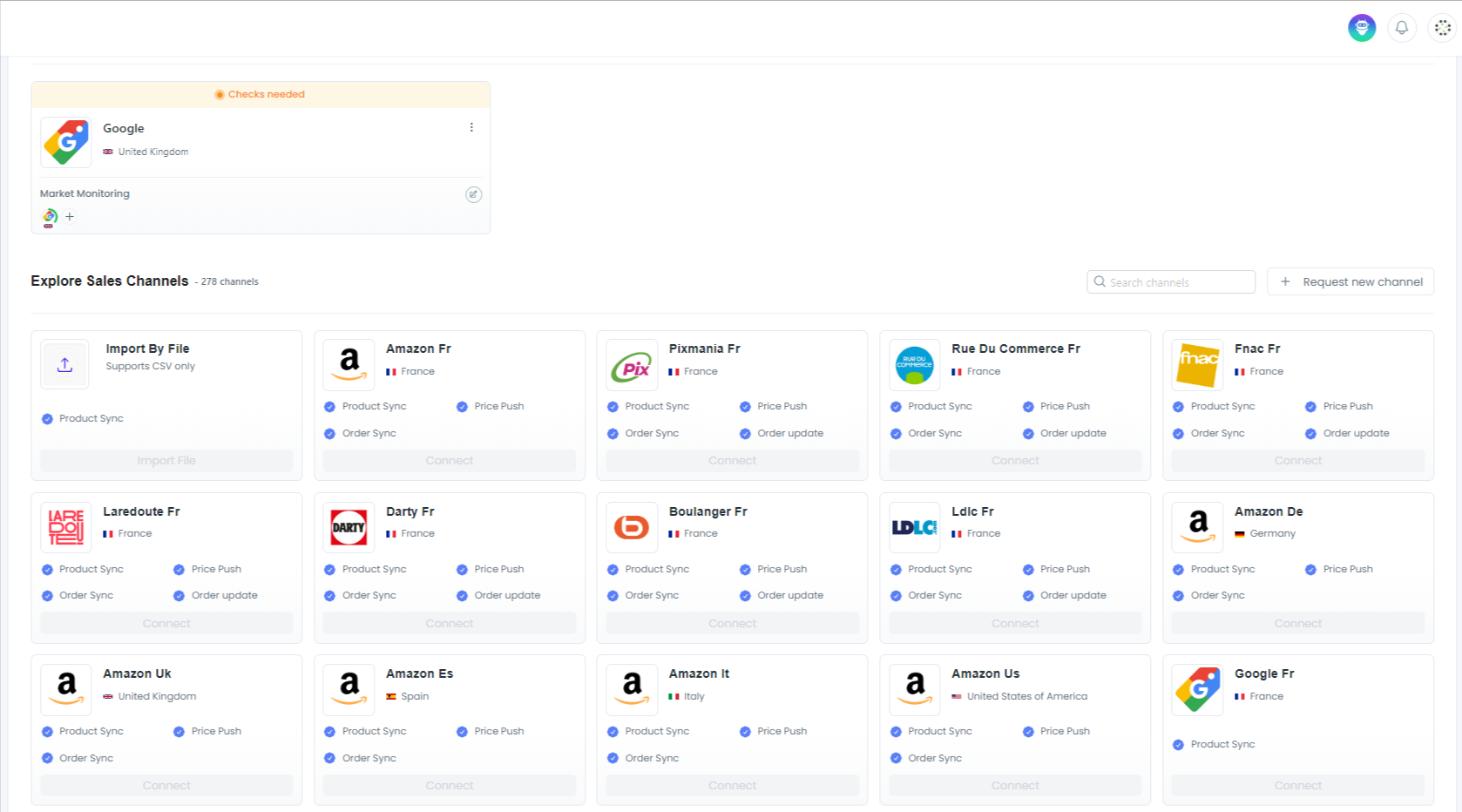Connect the Darty Fr channel
This screenshot has height=812, width=1462.
450,623
